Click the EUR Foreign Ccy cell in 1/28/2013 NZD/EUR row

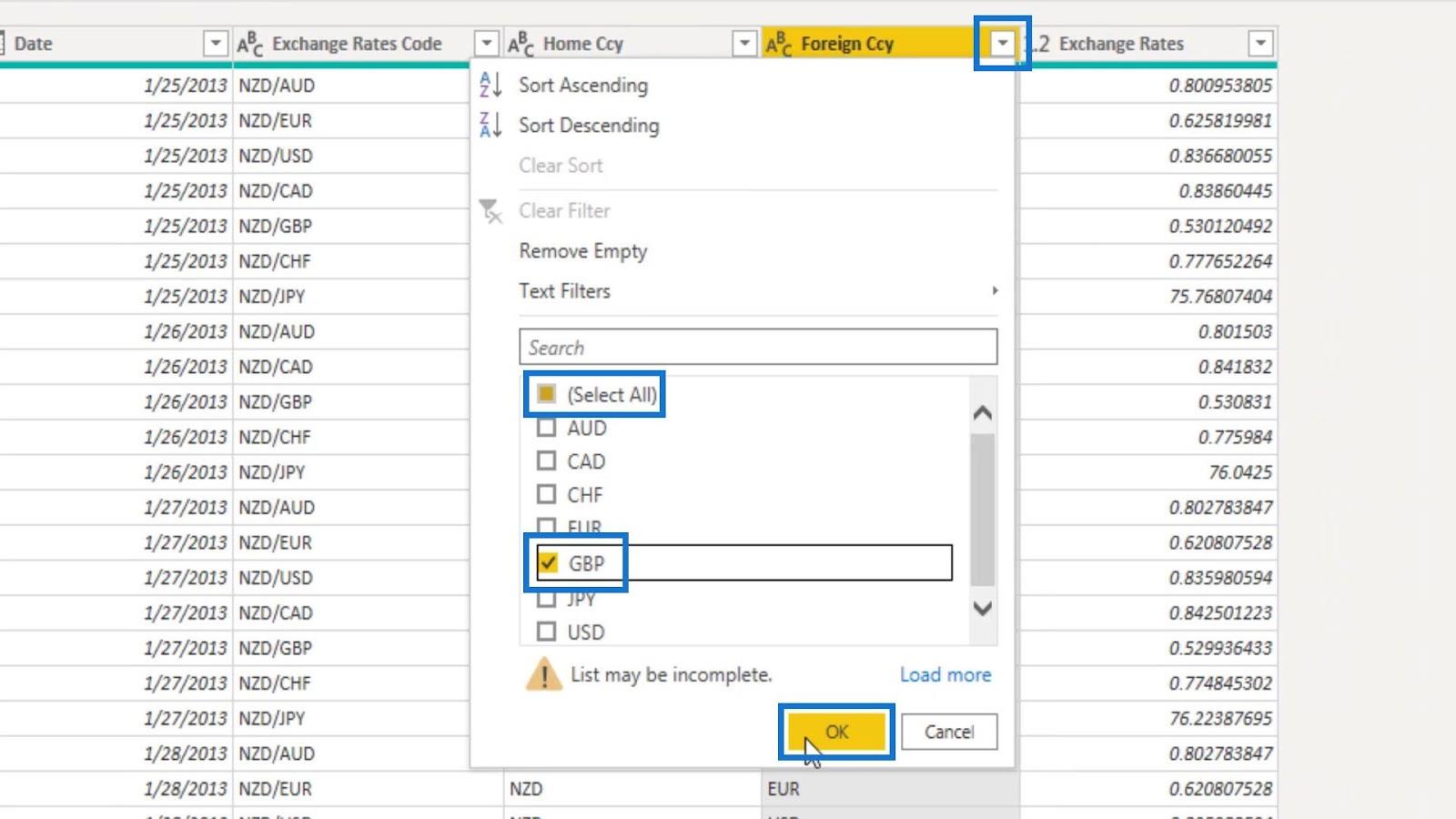pyautogui.click(x=890, y=789)
